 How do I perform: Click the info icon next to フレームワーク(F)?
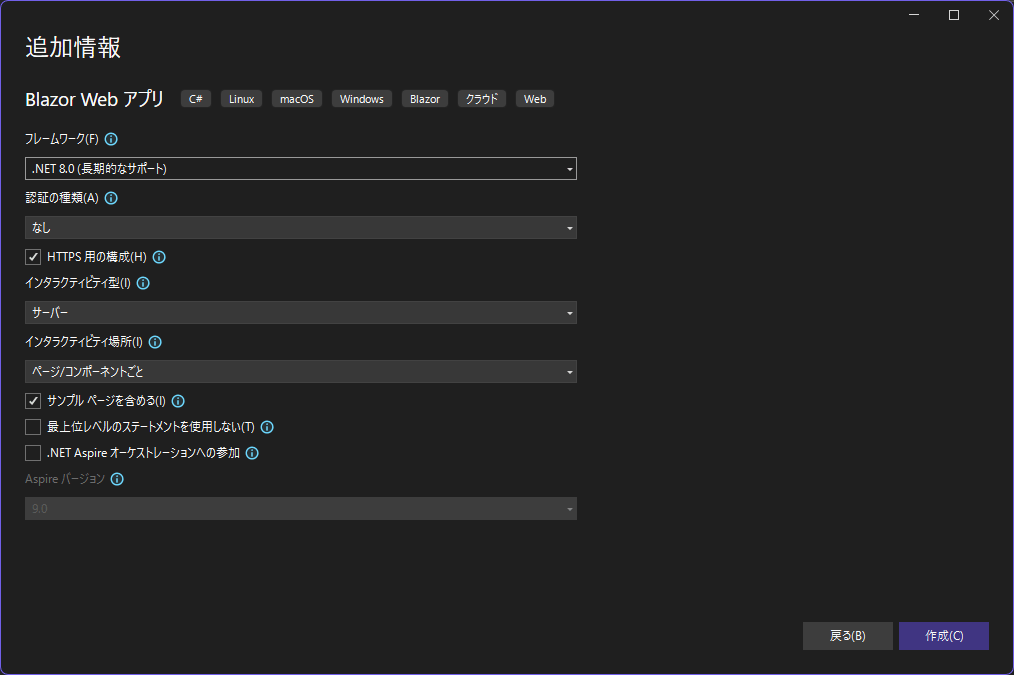(x=111, y=139)
